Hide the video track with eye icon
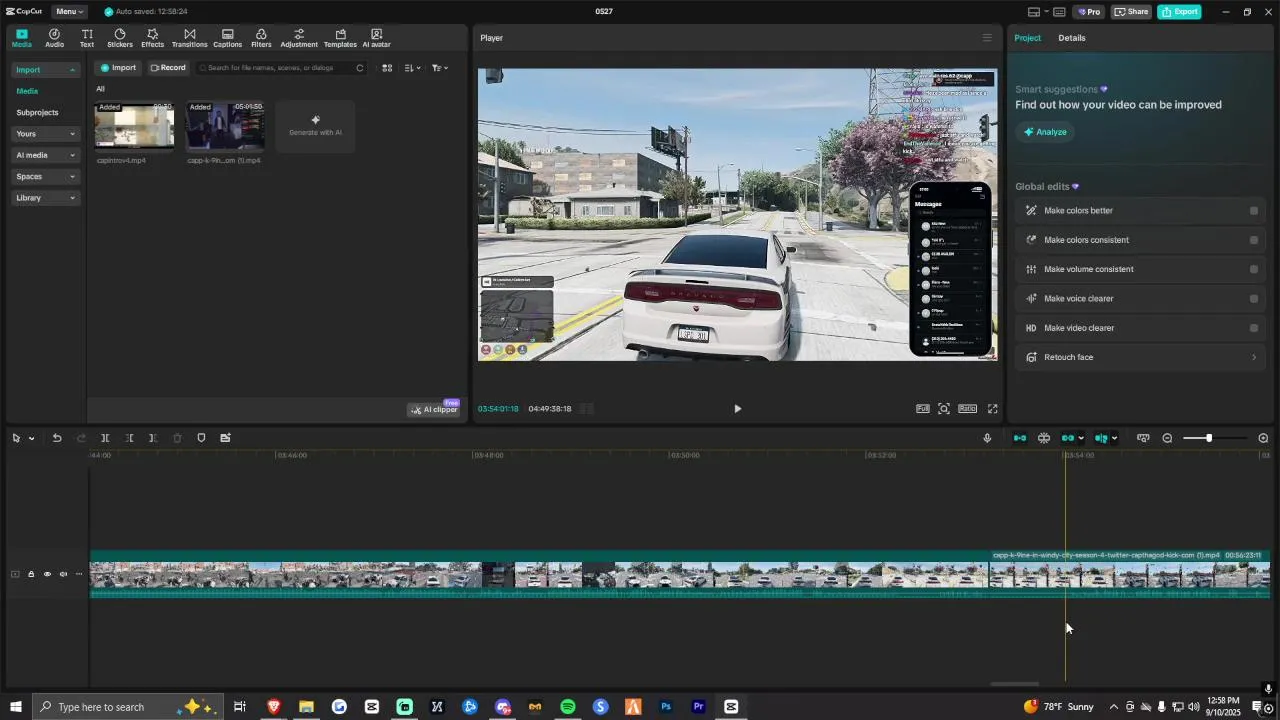The width and height of the screenshot is (1280, 720). click(x=47, y=574)
